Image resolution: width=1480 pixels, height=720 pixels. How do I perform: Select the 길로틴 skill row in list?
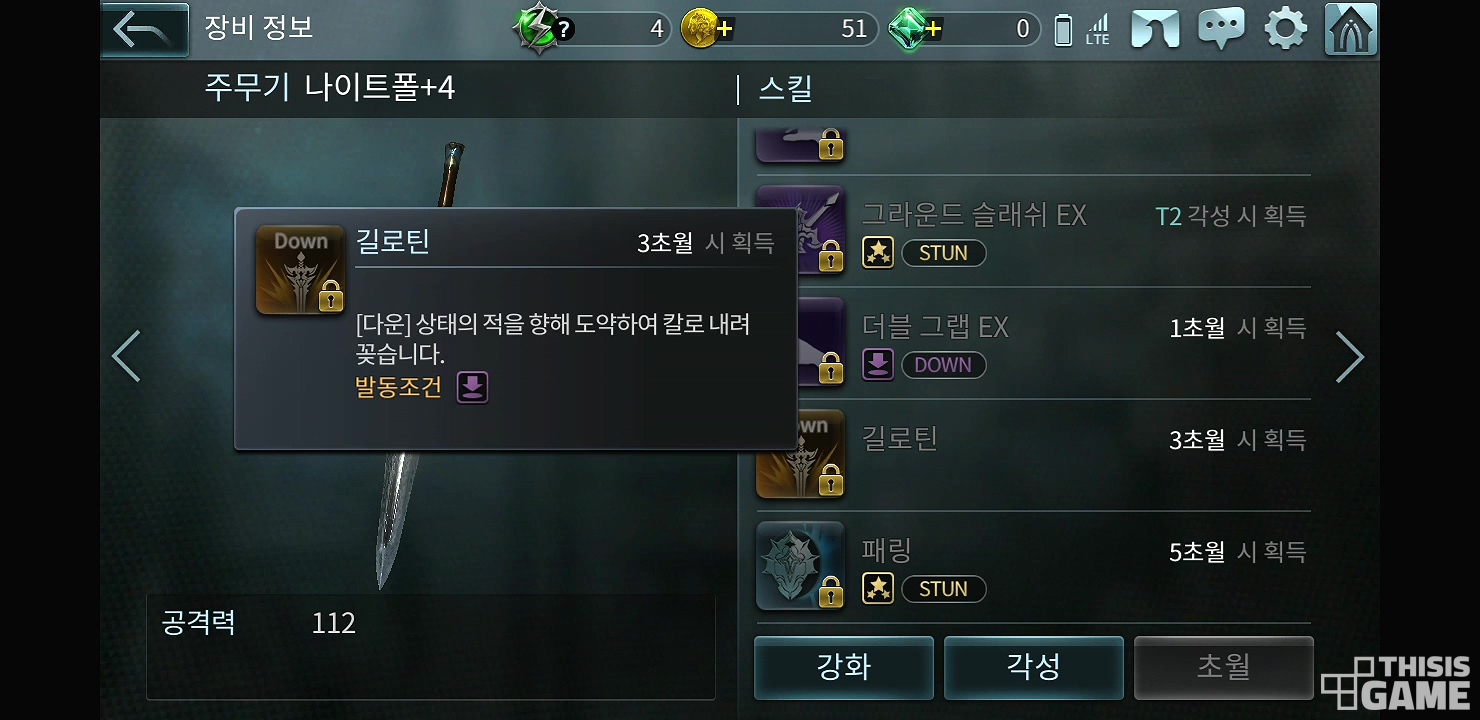(1033, 455)
